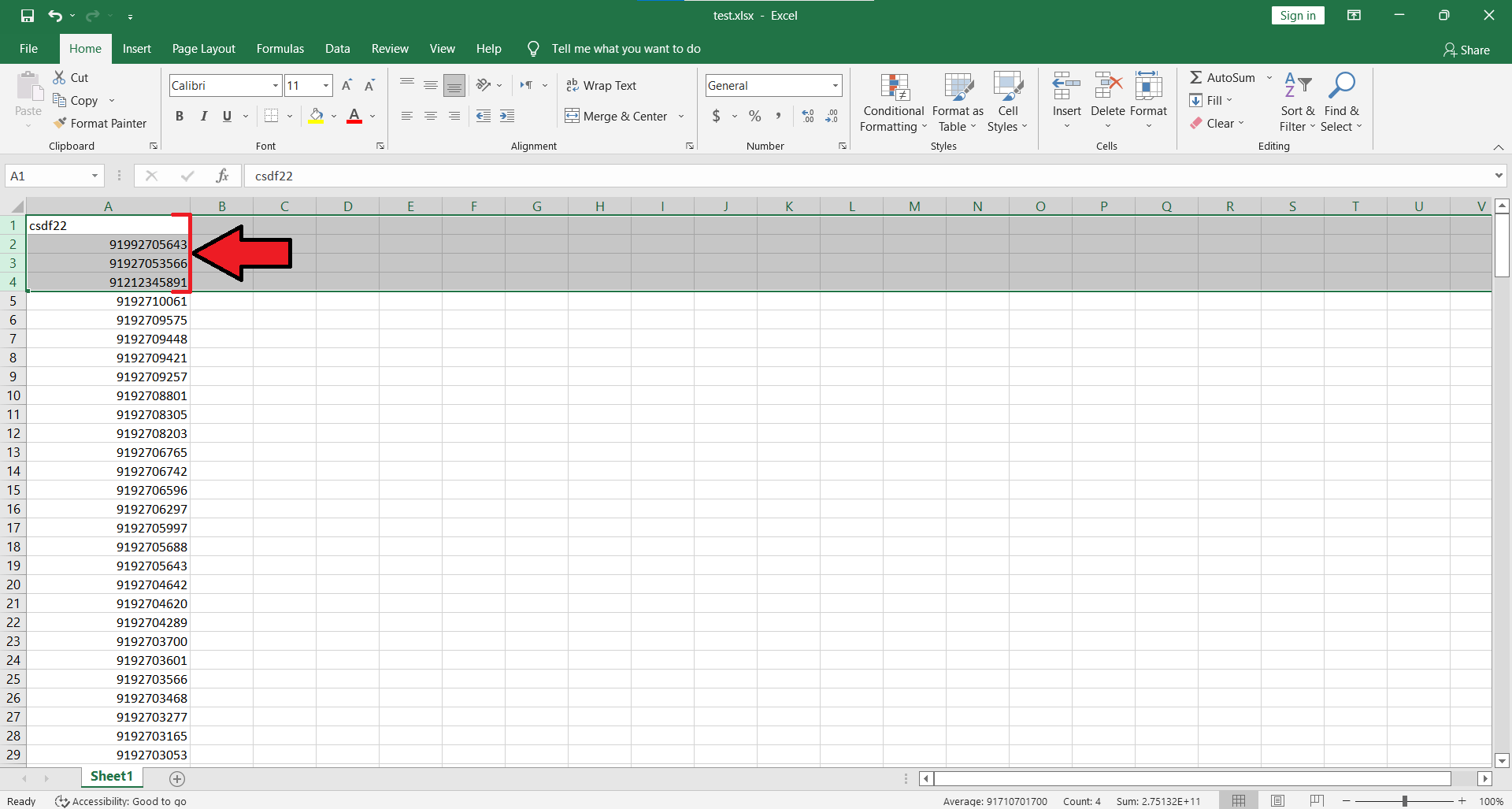Click the Increase Indent icon
Image resolution: width=1512 pixels, height=809 pixels.
(507, 117)
